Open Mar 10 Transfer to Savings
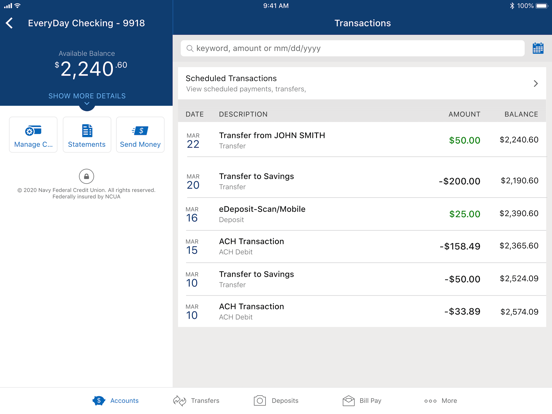Screen dimensions: 552x414 tap(362, 279)
